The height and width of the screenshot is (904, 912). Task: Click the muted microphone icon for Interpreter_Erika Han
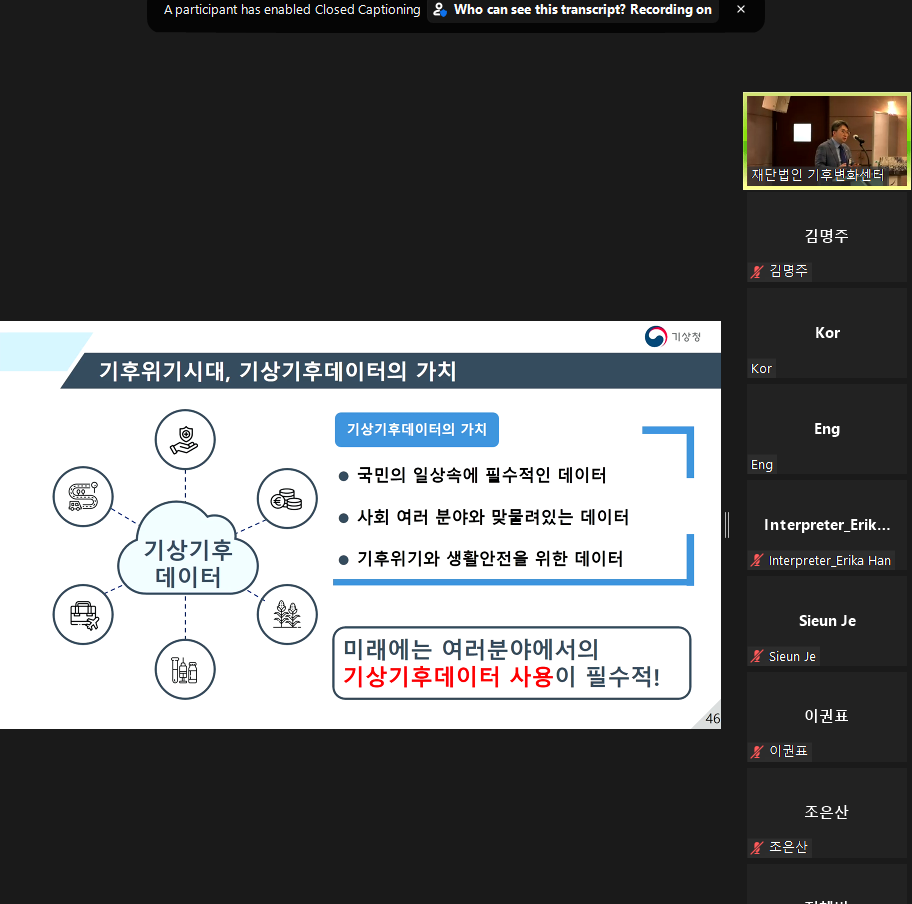756,560
